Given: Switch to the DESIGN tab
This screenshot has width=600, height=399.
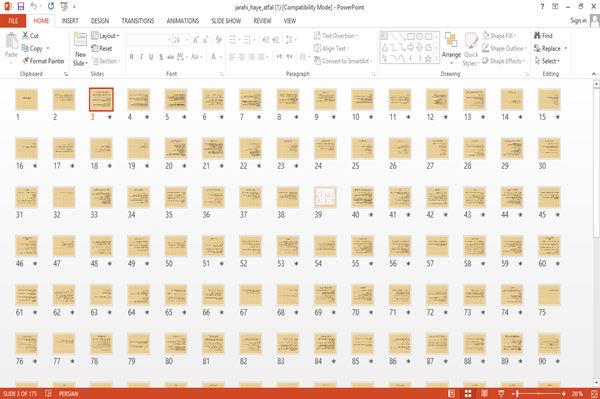Looking at the screenshot, I should click(100, 21).
